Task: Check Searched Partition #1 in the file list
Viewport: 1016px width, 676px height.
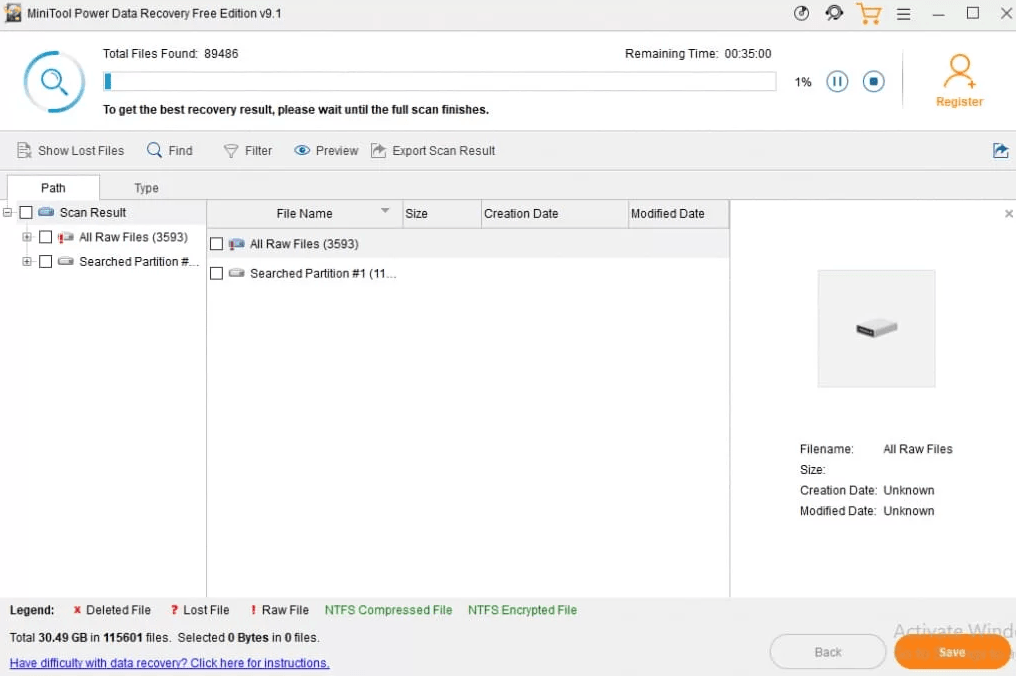Action: (x=216, y=274)
